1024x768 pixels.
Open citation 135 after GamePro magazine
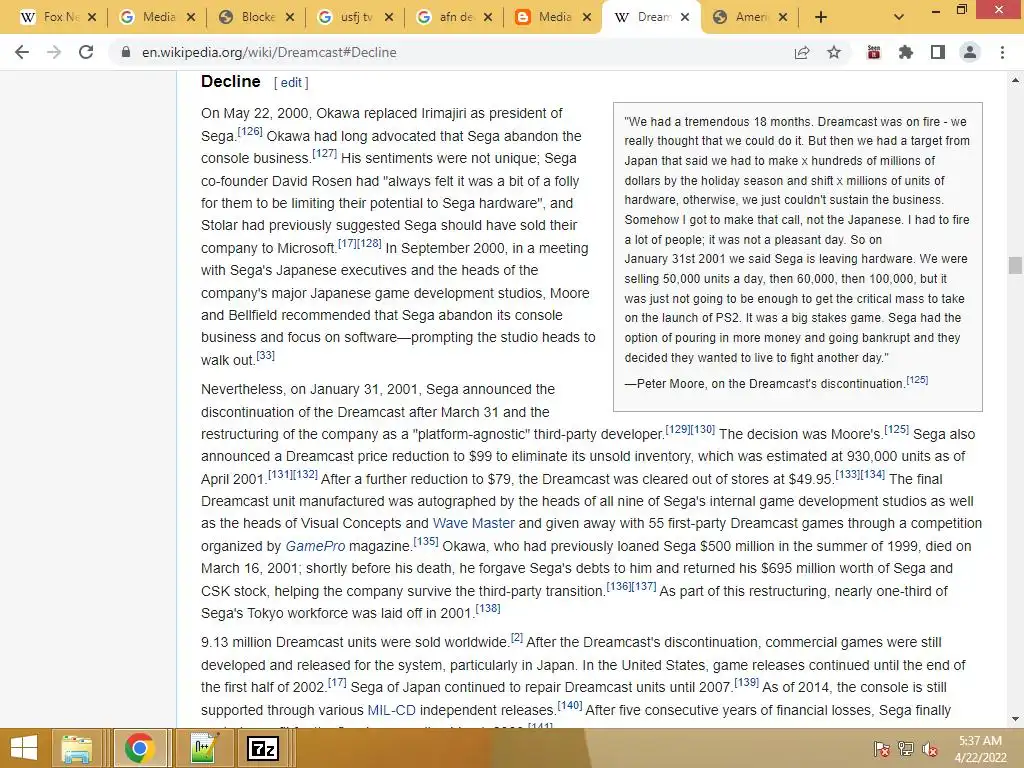pos(426,541)
